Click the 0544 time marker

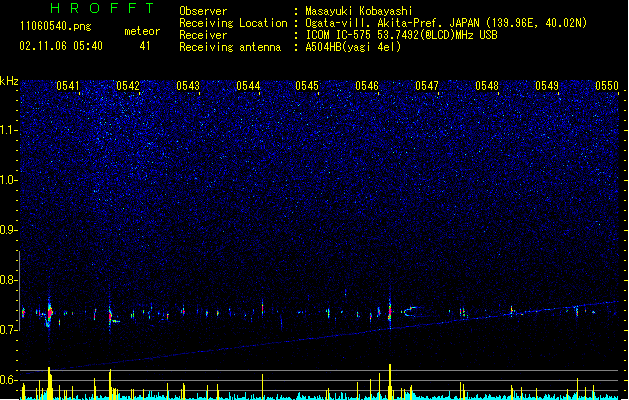click(x=248, y=86)
